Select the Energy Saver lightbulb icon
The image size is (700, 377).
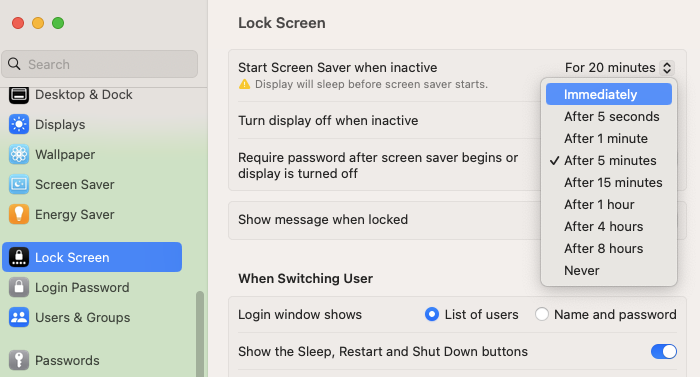click(x=19, y=214)
